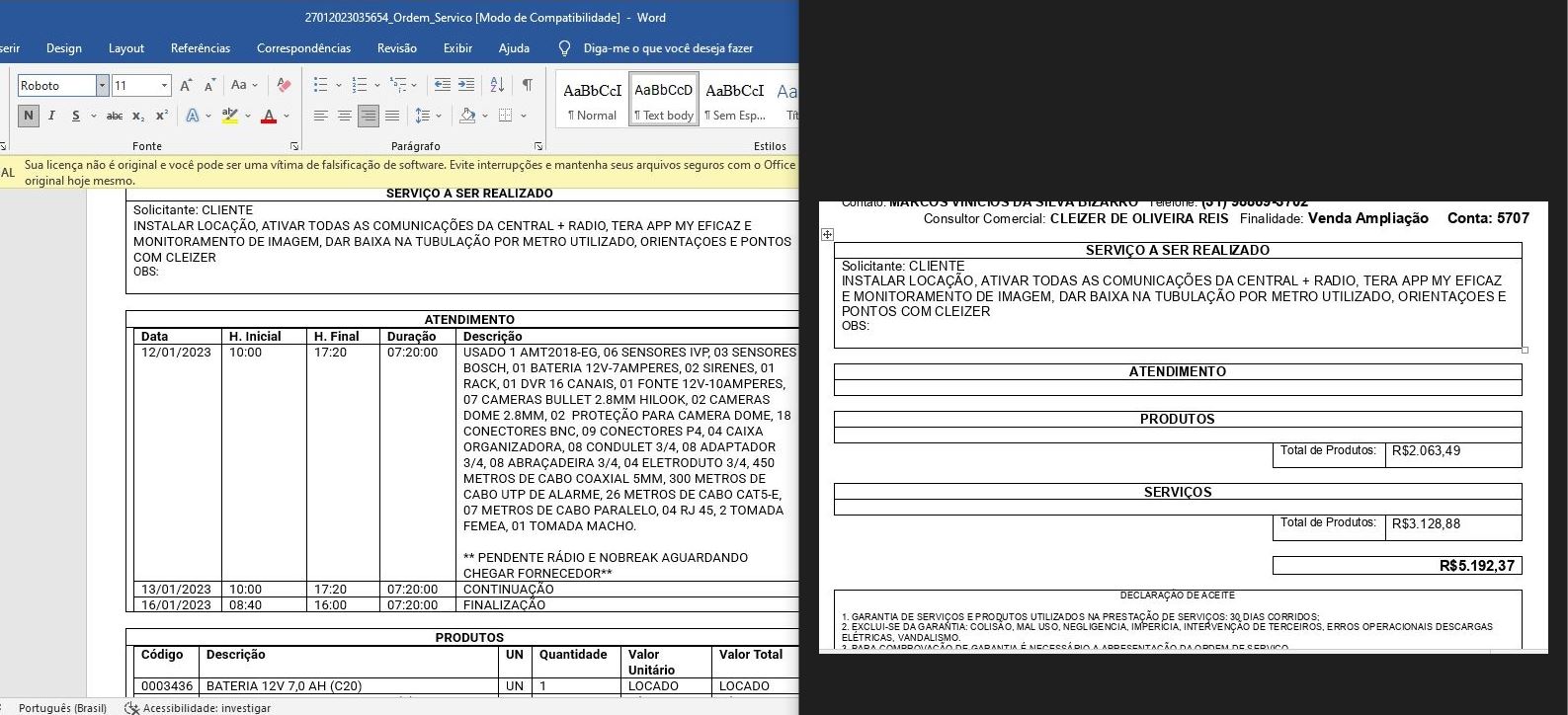Click the Change Case Aa icon

click(x=239, y=86)
